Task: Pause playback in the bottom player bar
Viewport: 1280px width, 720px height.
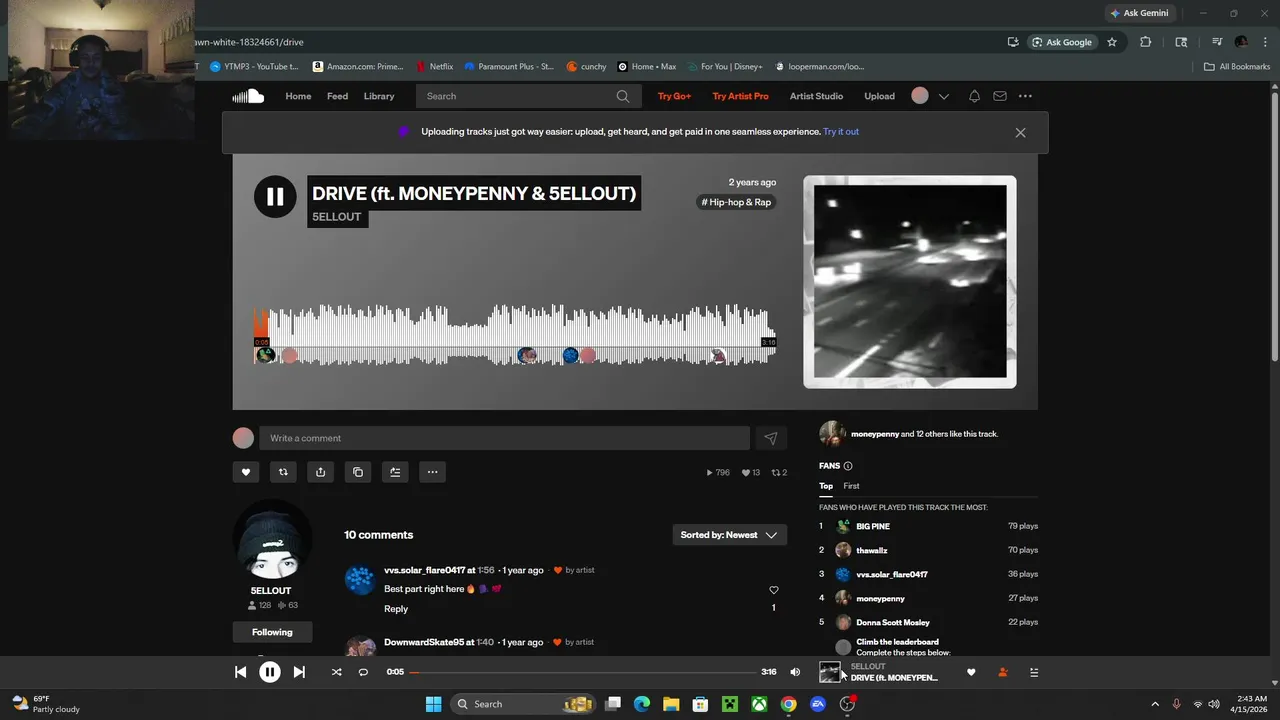Action: (x=270, y=672)
